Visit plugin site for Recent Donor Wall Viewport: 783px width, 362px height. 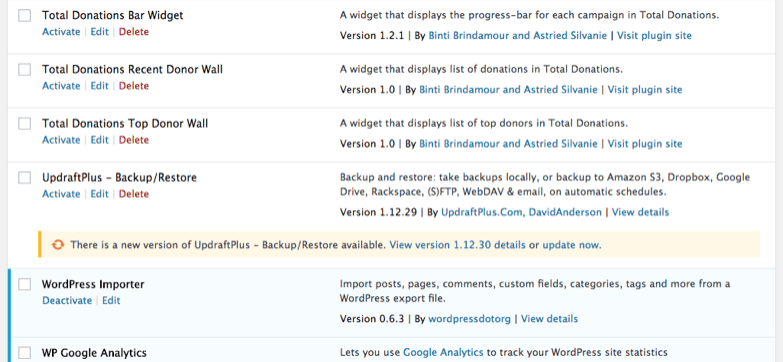(645, 89)
